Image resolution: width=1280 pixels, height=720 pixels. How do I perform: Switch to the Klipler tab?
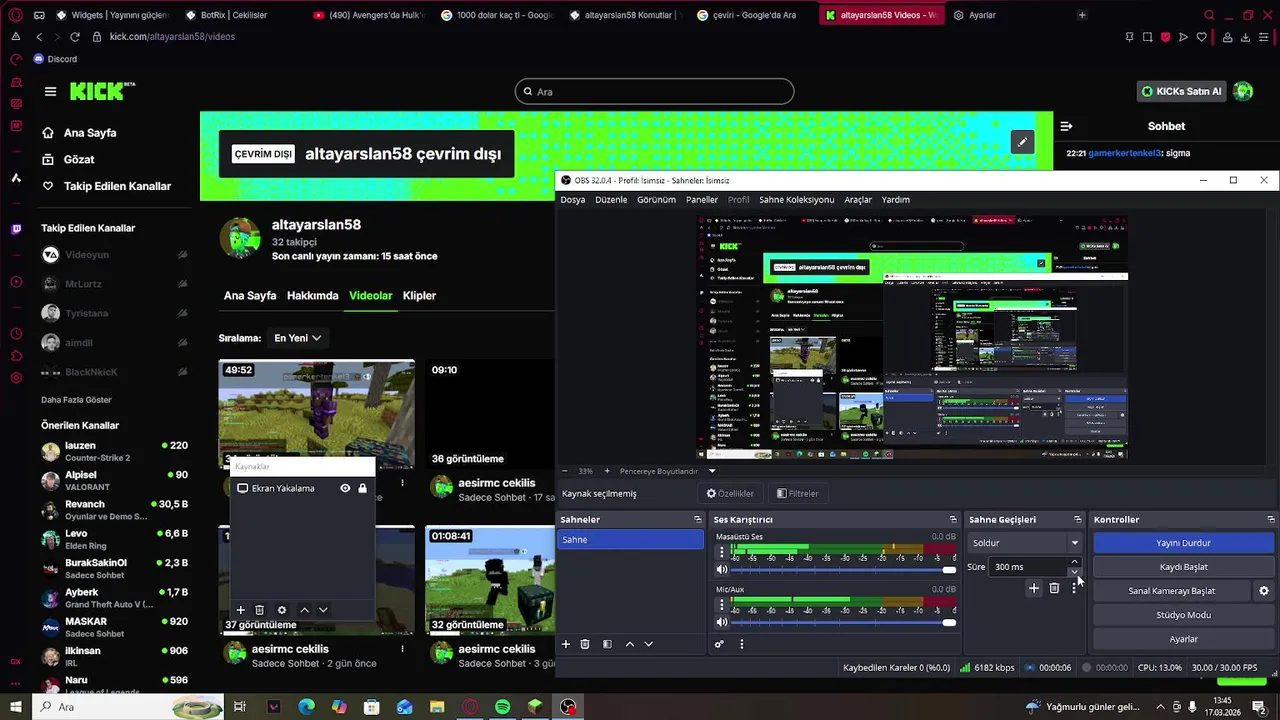click(x=419, y=296)
